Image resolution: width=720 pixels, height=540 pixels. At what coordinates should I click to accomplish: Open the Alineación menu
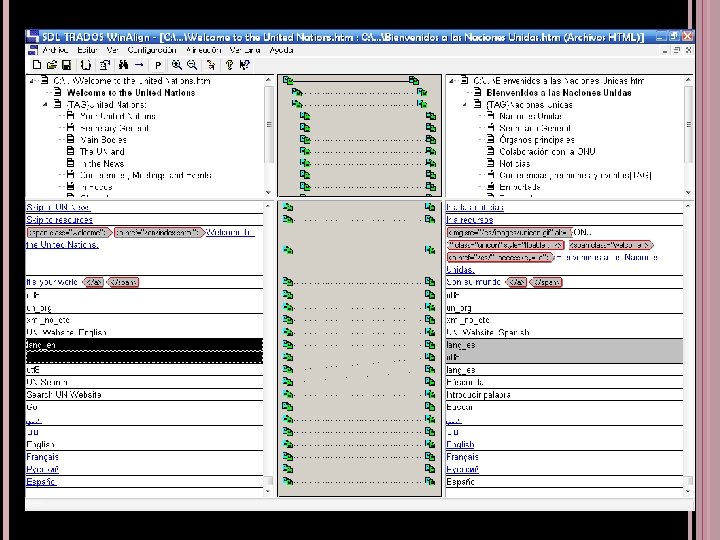tap(204, 50)
